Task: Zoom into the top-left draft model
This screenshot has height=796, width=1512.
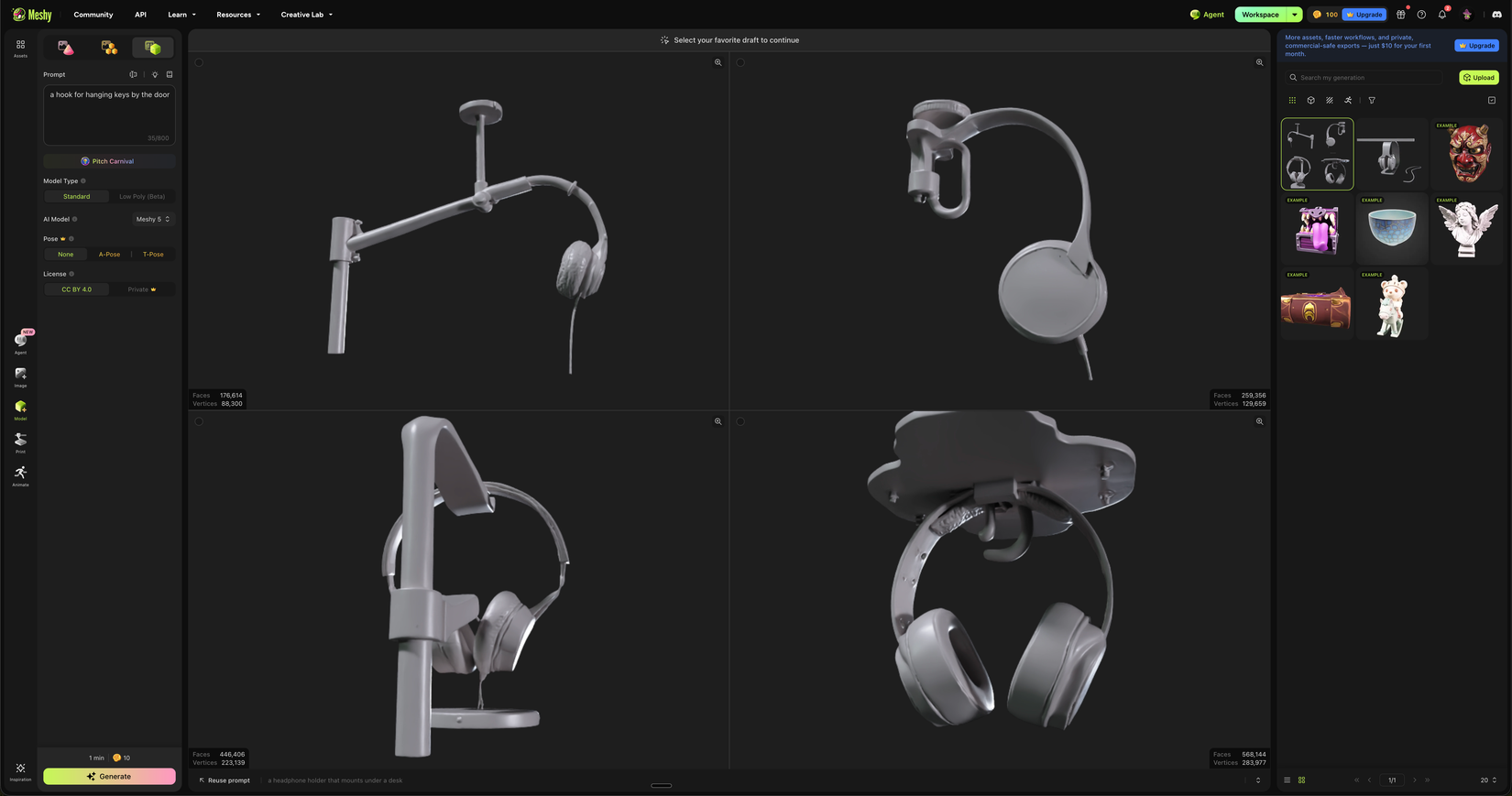Action: 718,62
